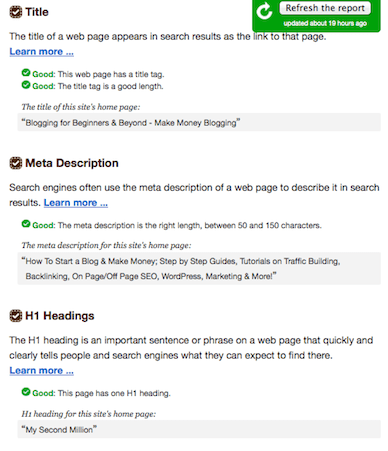The width and height of the screenshot is (388, 451).
Task: Click the 'My Second Million' H1 box
Action: pyautogui.click(x=199, y=429)
